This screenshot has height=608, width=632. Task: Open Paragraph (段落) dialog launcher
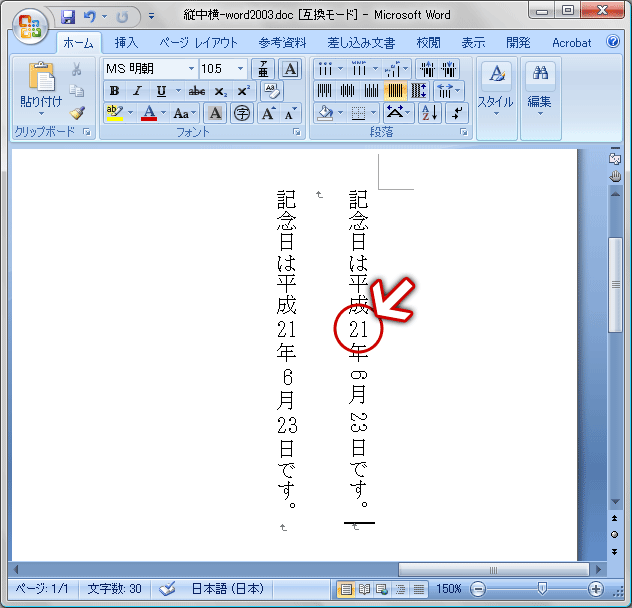pyautogui.click(x=464, y=132)
